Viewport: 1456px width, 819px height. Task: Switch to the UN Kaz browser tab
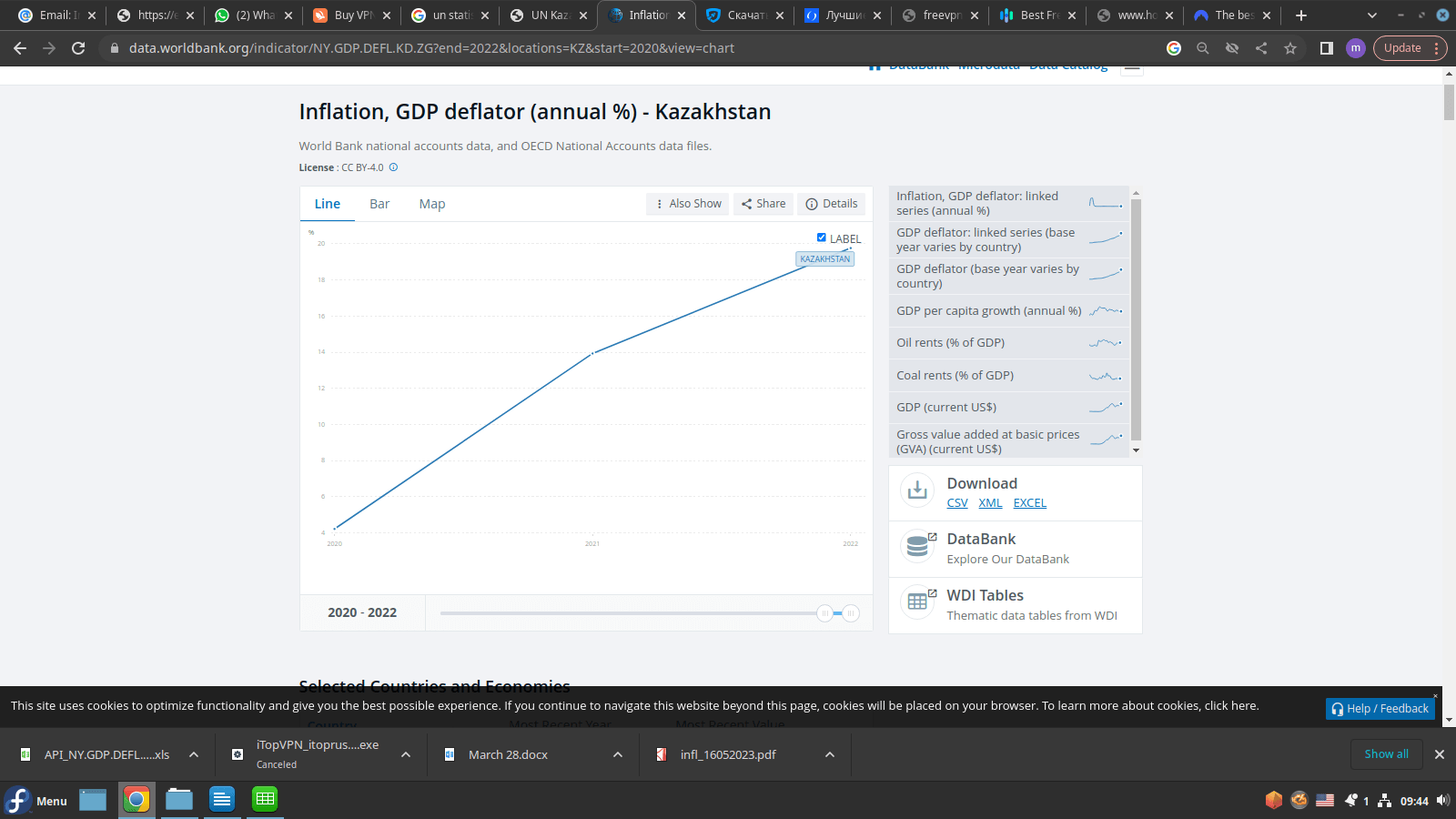548,15
